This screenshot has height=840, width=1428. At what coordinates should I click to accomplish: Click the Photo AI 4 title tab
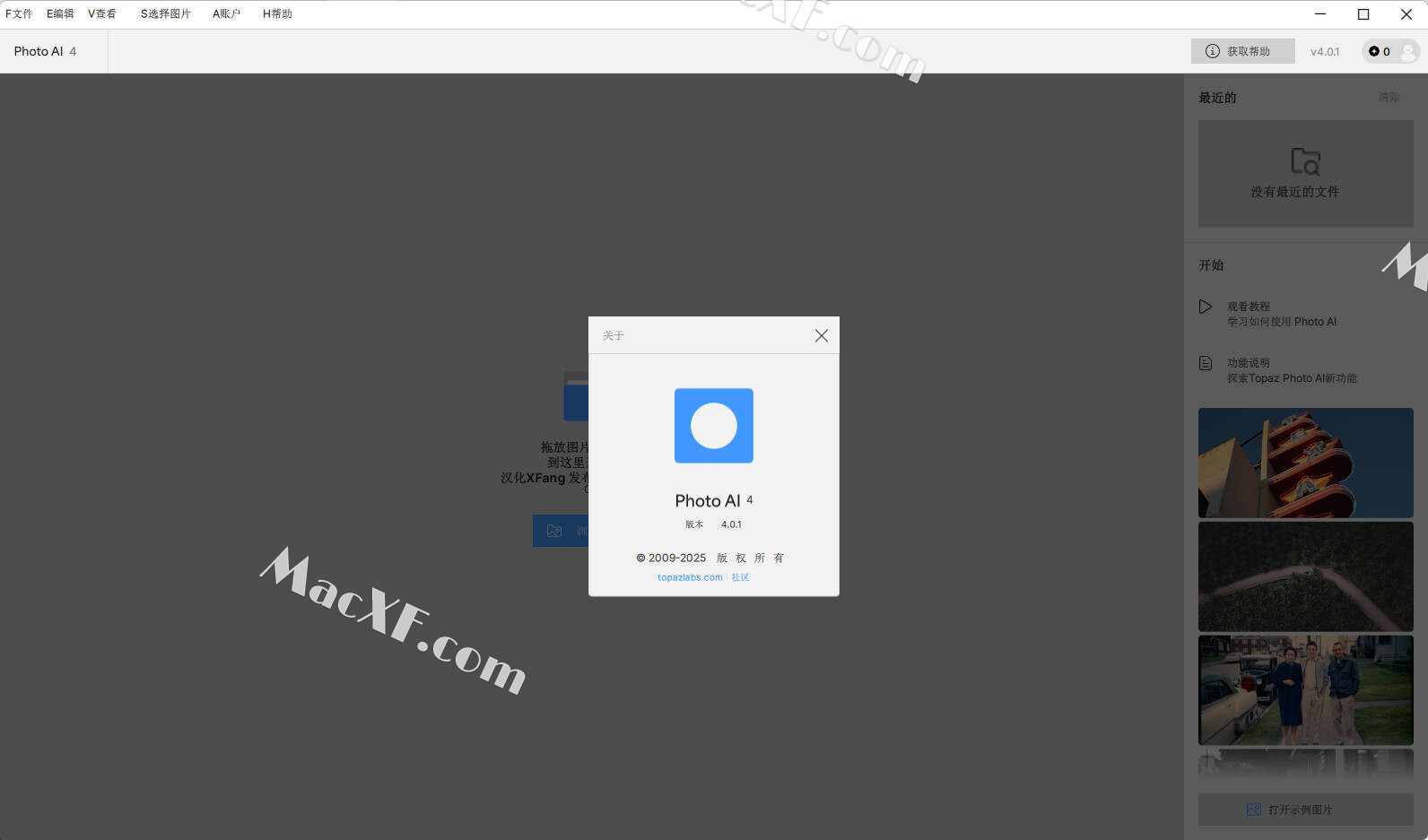tap(45, 51)
